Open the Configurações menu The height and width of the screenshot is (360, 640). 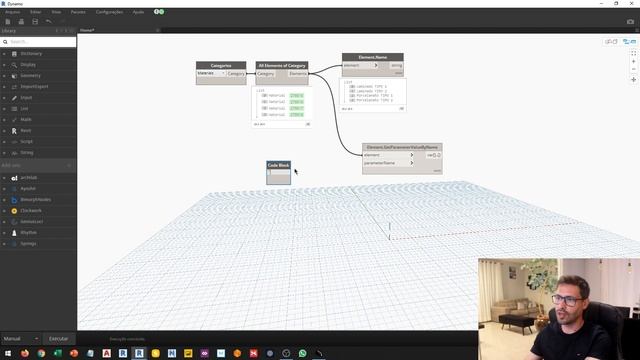109,12
